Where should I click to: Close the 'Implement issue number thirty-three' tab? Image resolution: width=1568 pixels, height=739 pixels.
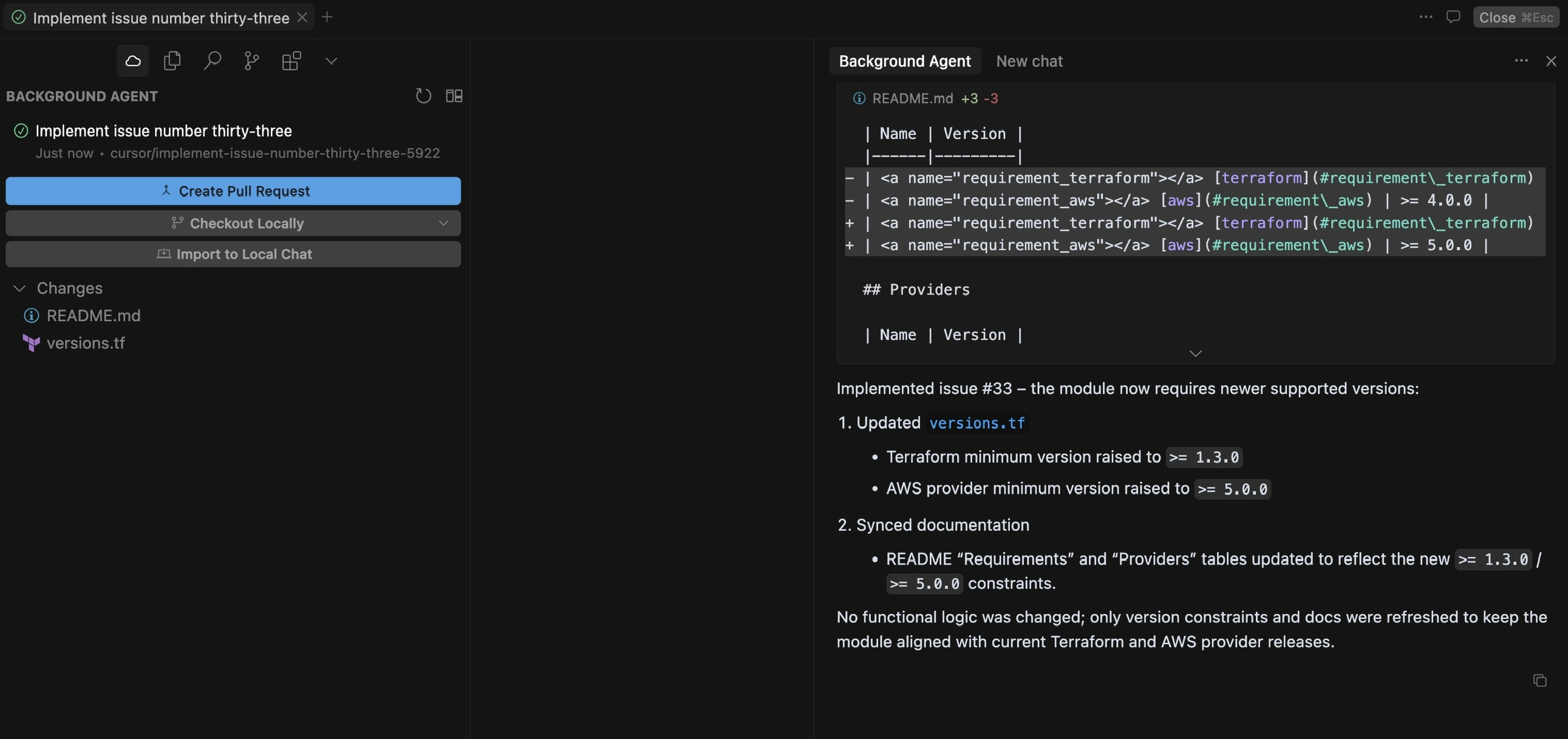coord(302,18)
